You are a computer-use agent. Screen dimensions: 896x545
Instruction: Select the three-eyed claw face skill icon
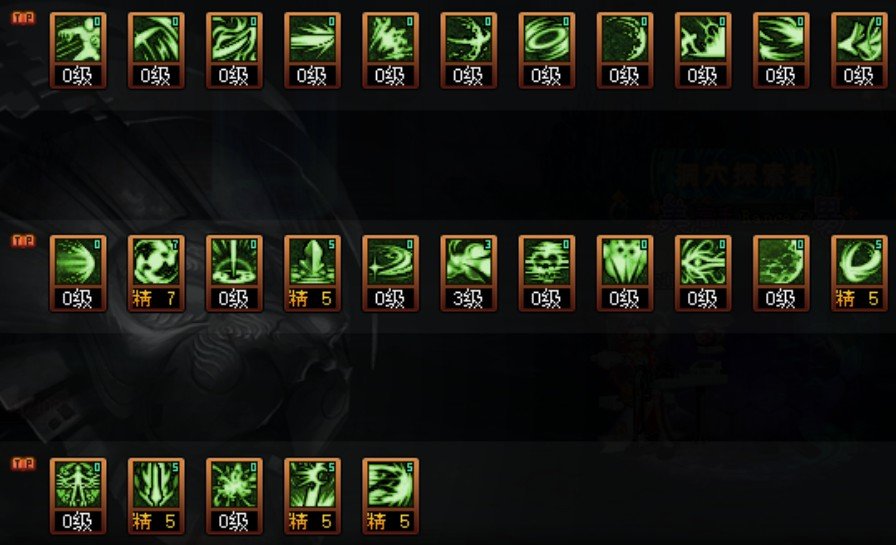click(625, 273)
